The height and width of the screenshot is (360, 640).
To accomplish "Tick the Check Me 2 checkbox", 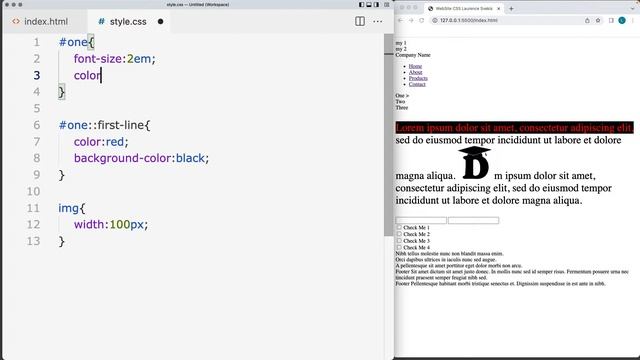I will click(399, 234).
